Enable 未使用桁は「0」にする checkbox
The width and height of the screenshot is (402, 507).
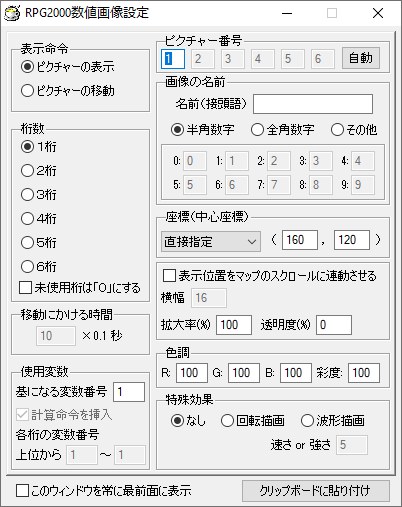80,288
